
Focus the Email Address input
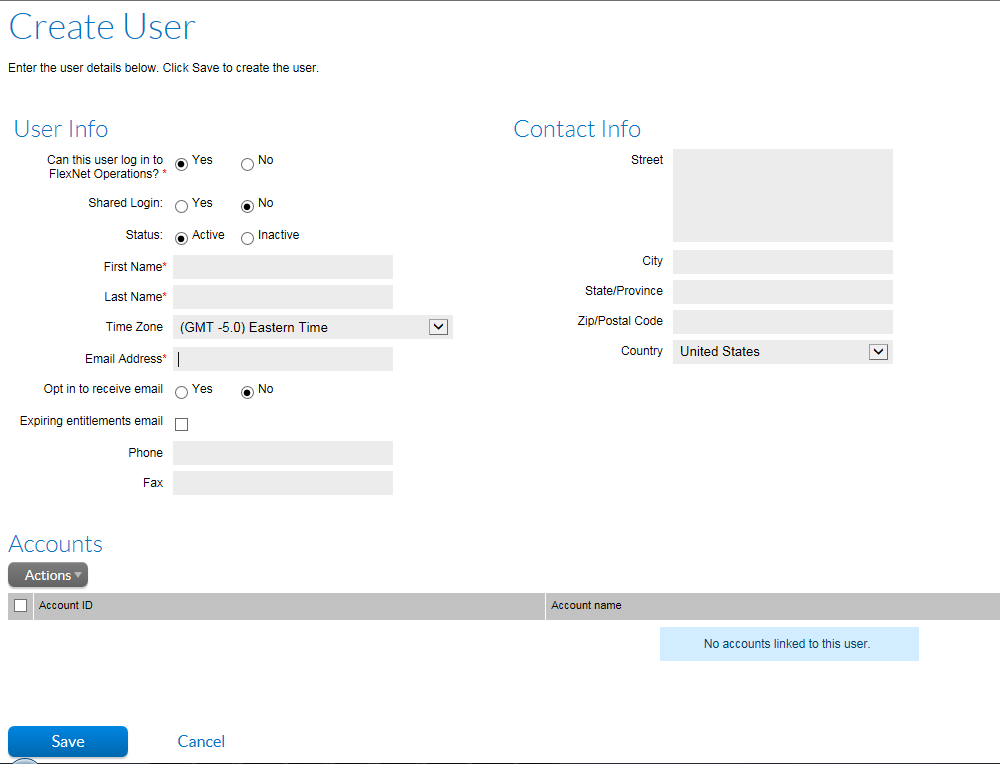(283, 359)
